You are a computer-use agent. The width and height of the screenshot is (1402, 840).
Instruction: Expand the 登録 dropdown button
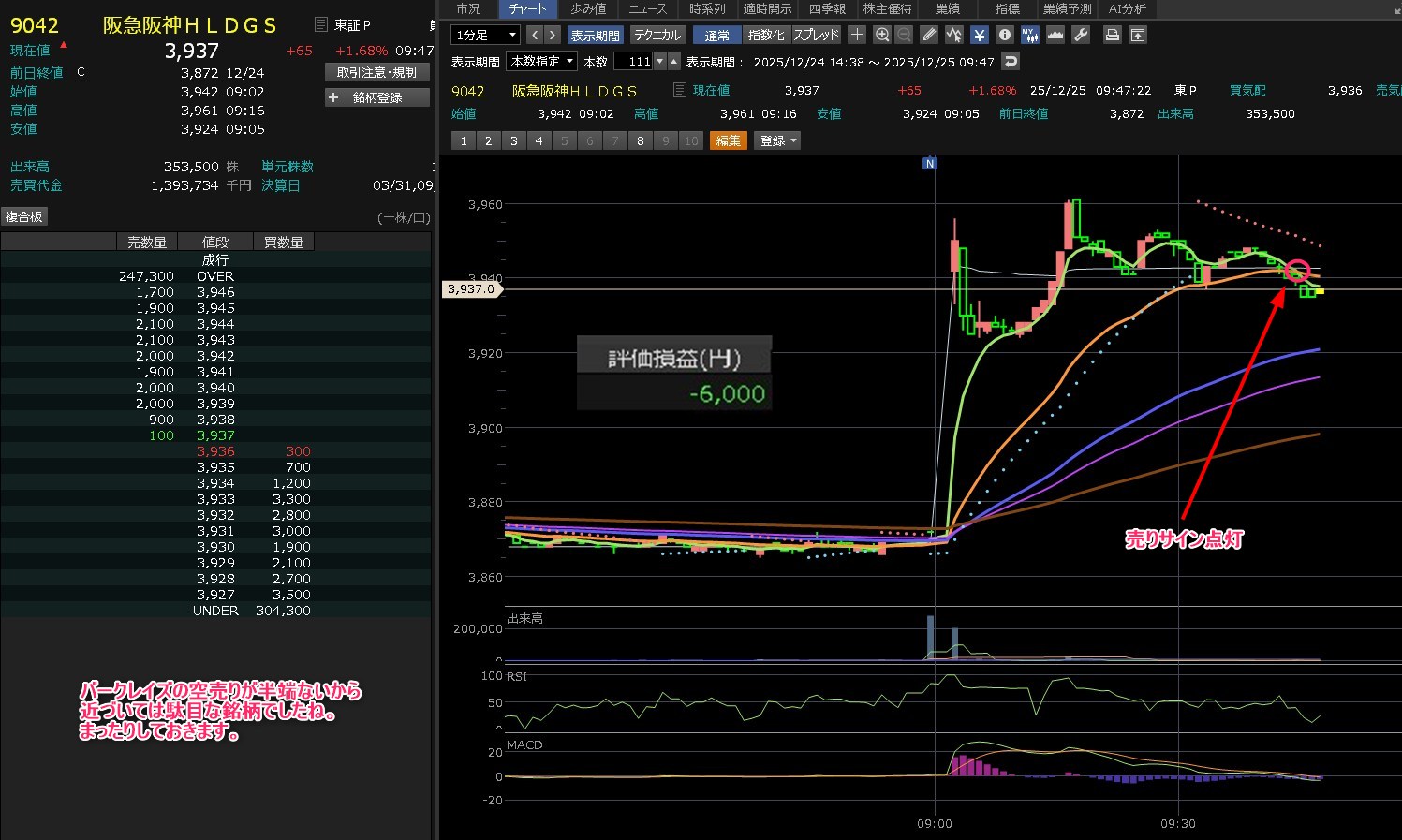[777, 140]
